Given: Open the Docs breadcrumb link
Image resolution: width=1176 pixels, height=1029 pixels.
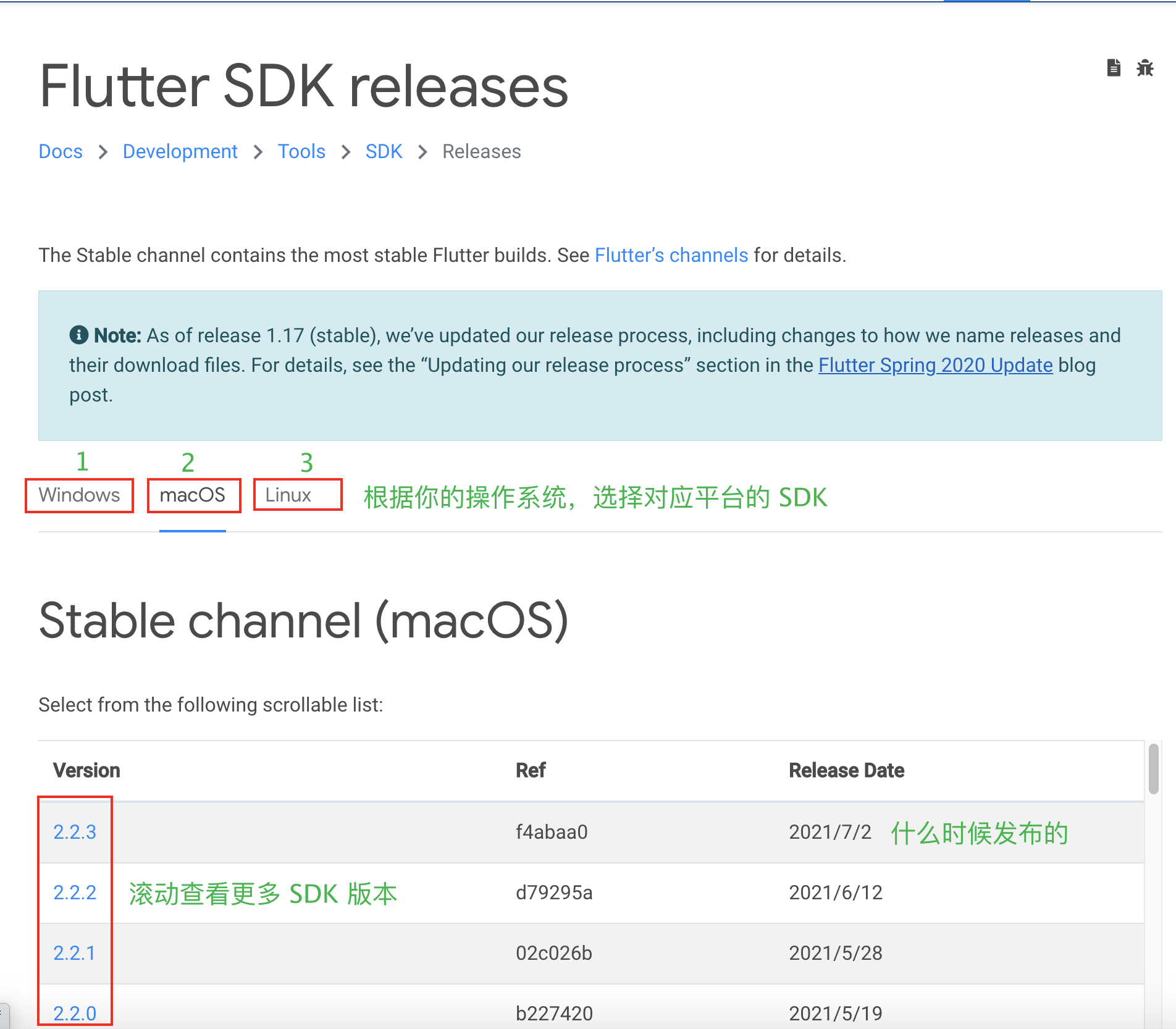Looking at the screenshot, I should tap(61, 151).
